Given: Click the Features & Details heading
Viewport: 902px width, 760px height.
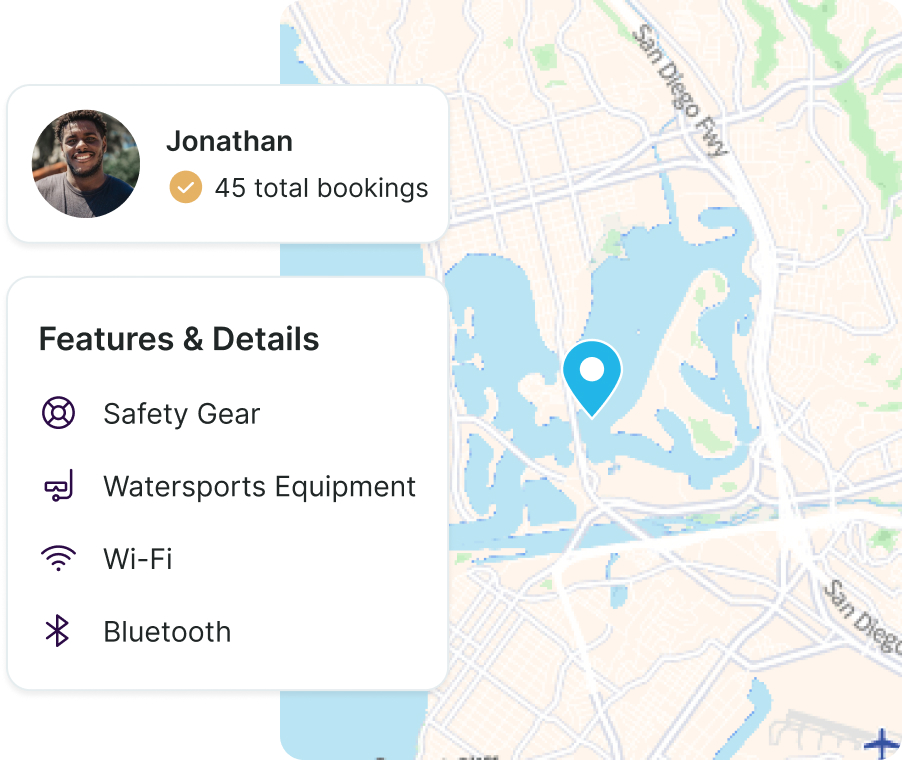Looking at the screenshot, I should [179, 339].
